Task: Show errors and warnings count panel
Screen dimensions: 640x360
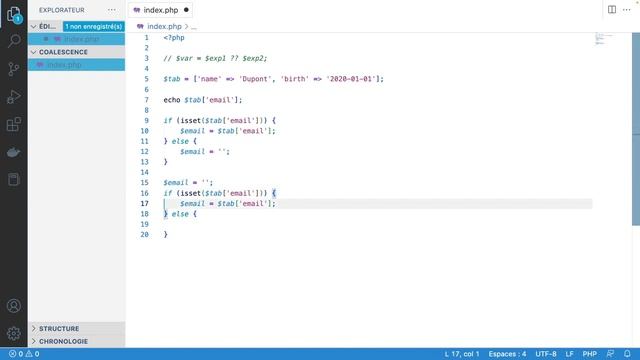Action: coord(24,354)
